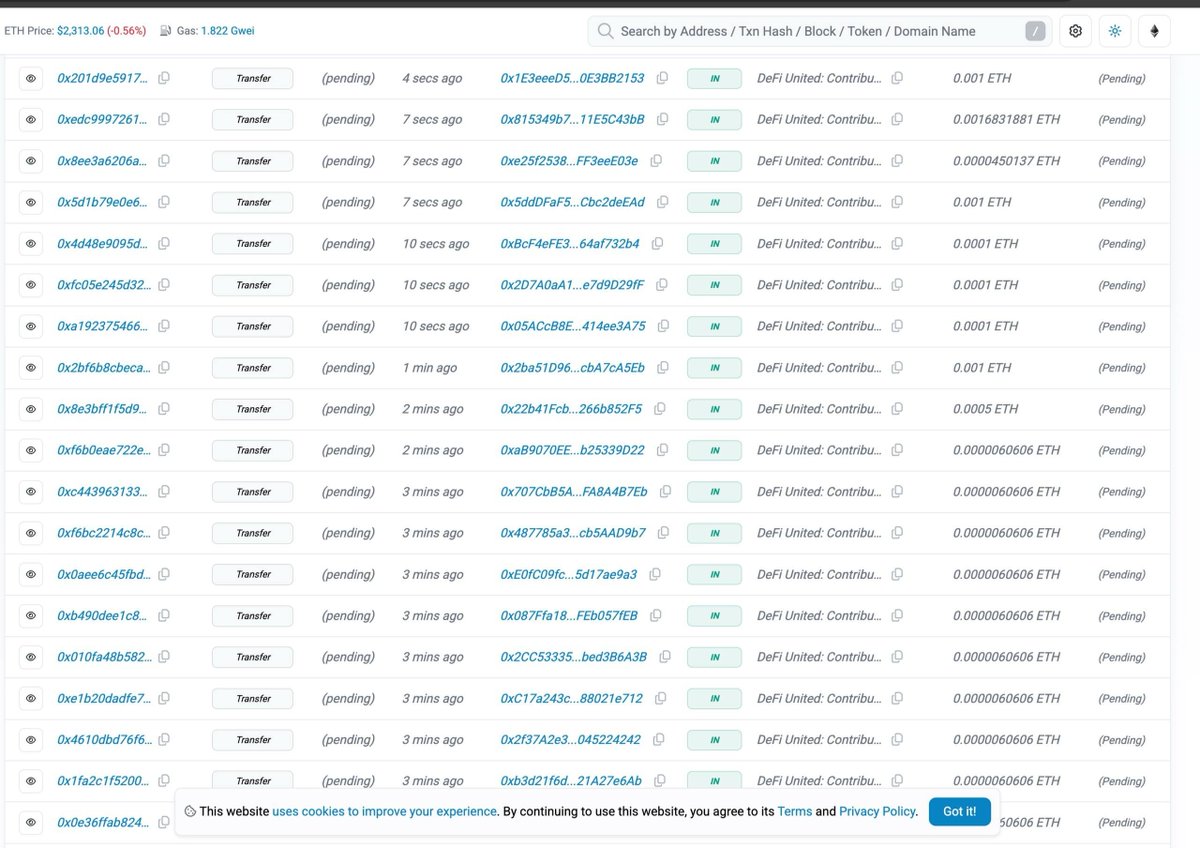Copy transaction hash 0x201d9e5917

(x=163, y=78)
